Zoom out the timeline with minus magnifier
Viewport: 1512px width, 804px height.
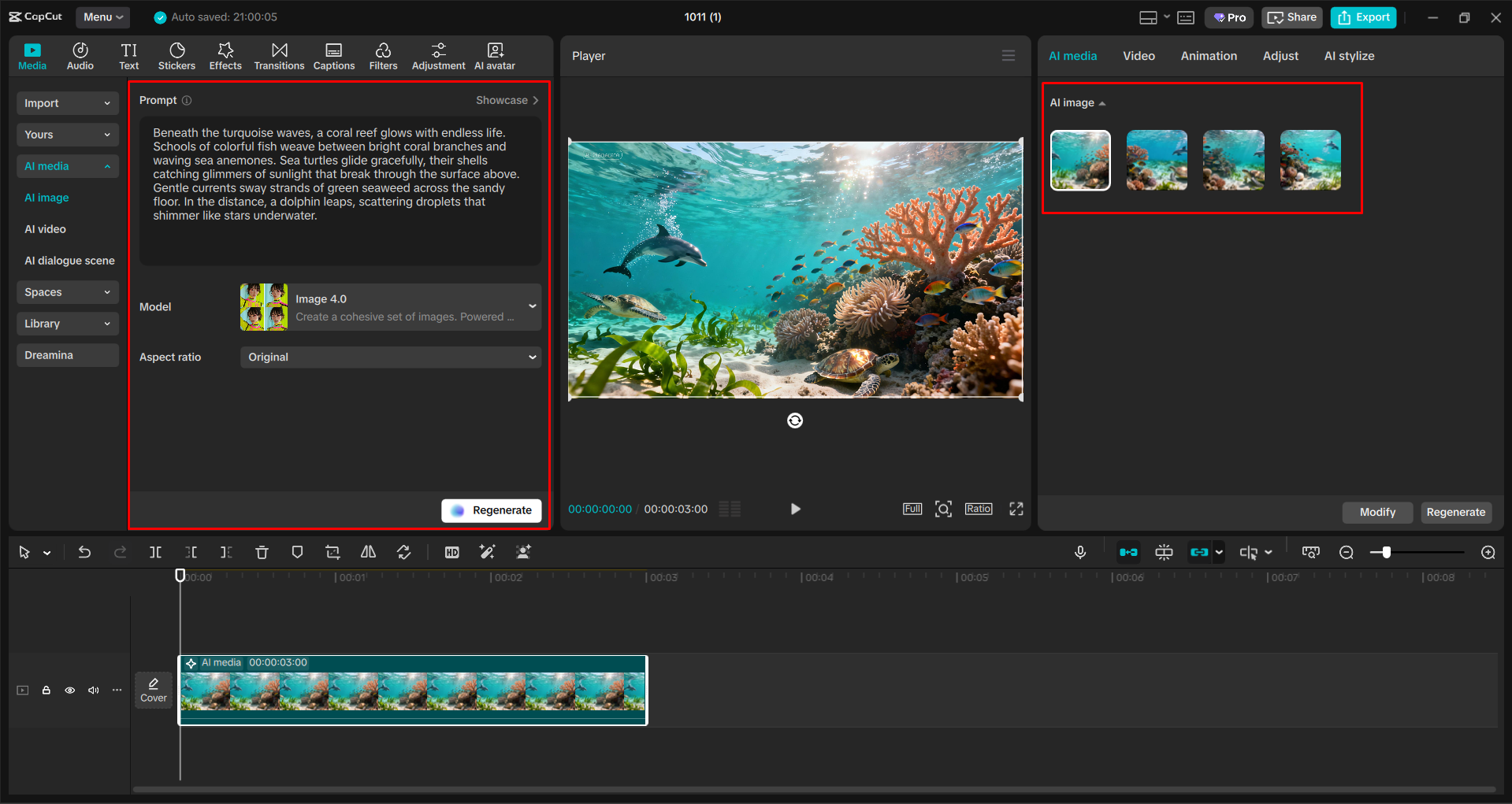(x=1347, y=552)
